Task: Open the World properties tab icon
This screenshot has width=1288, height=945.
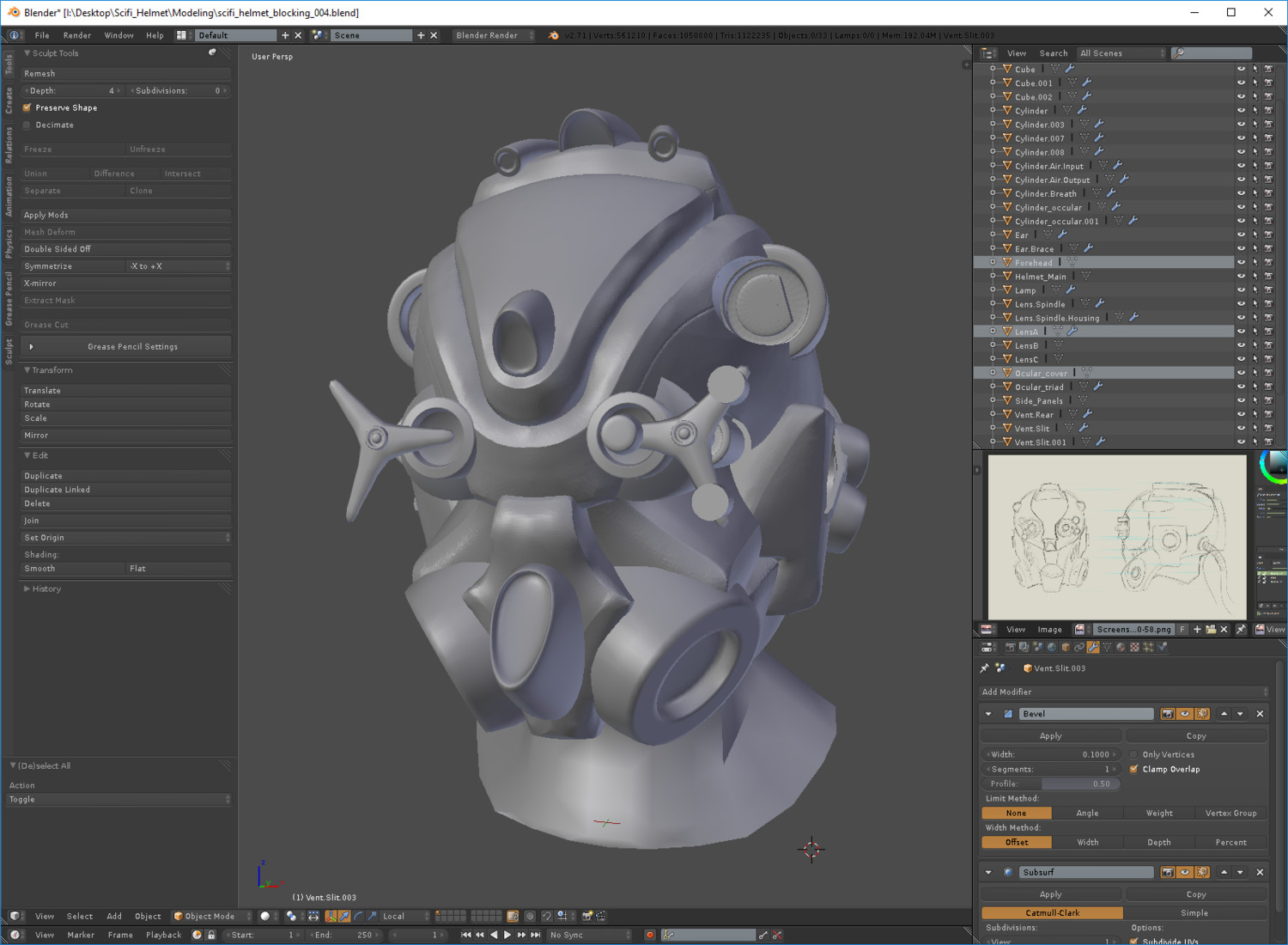Action: [1052, 647]
